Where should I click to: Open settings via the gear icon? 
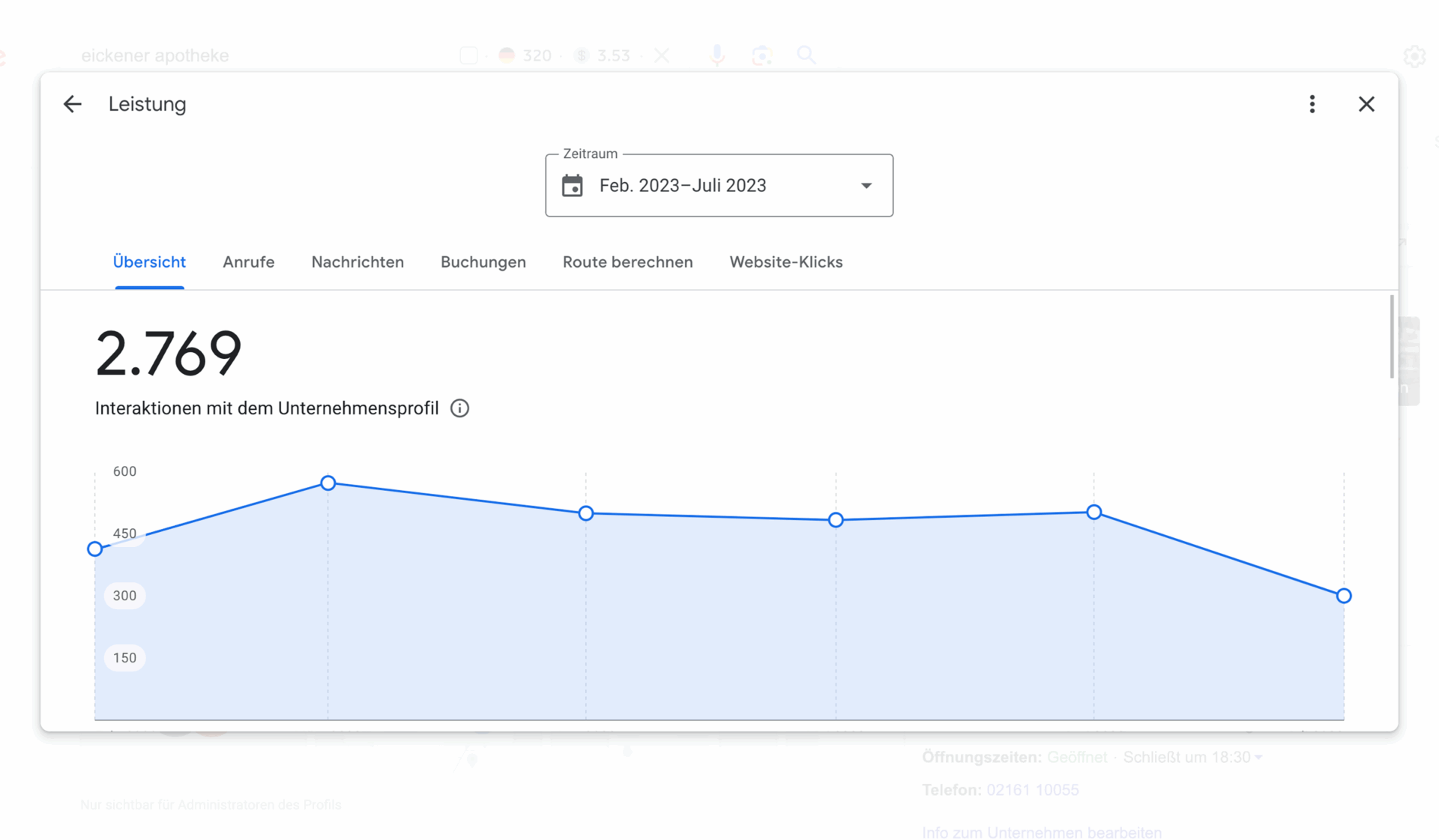pyautogui.click(x=1415, y=56)
